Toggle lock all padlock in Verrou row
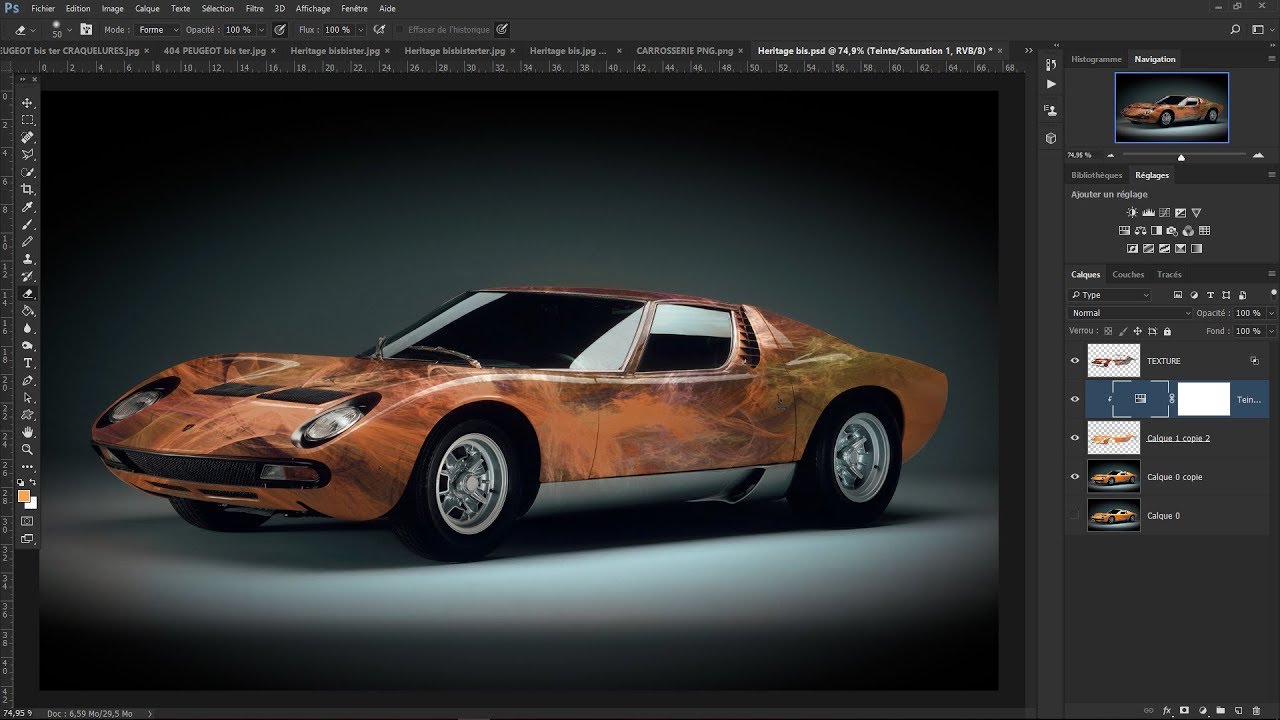1280x720 pixels. (1166, 330)
